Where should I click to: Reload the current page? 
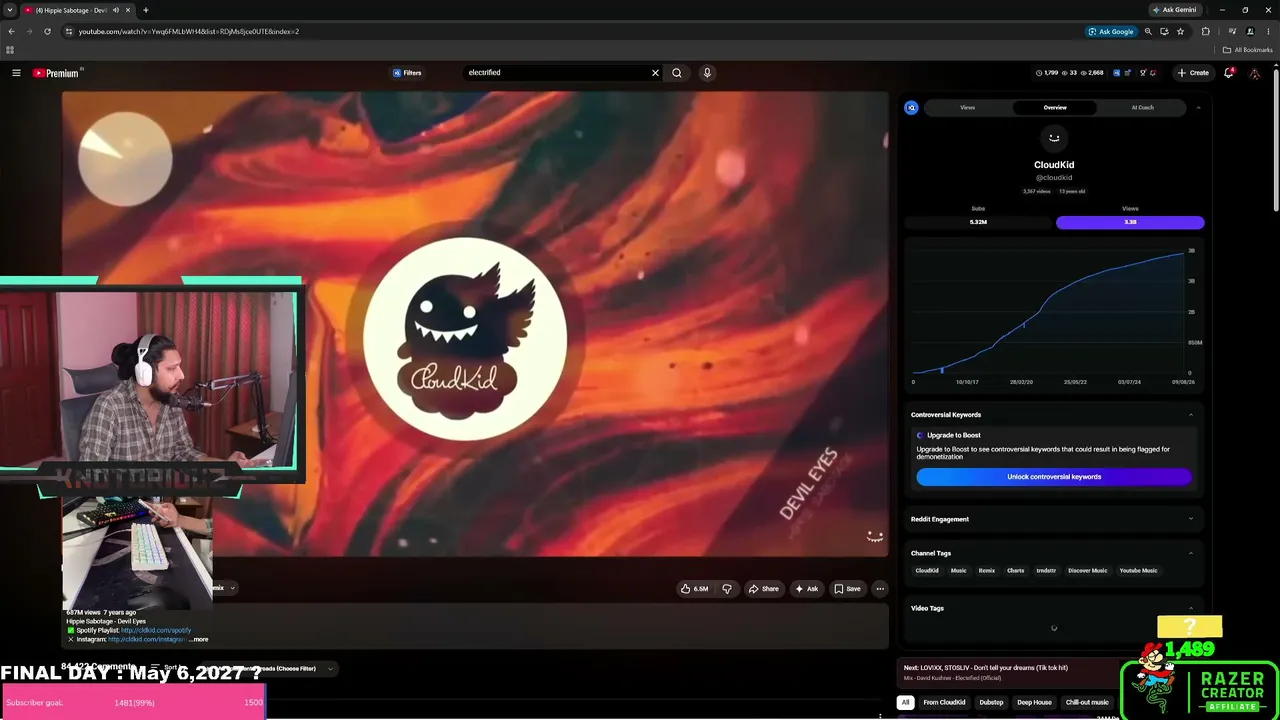[x=47, y=31]
